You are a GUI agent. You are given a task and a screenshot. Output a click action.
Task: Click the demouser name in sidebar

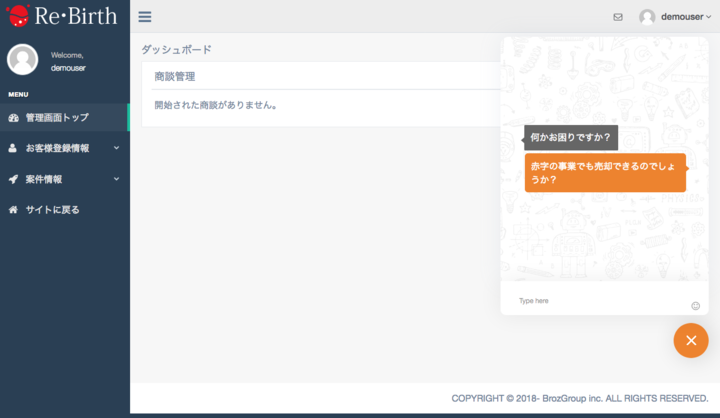68,68
